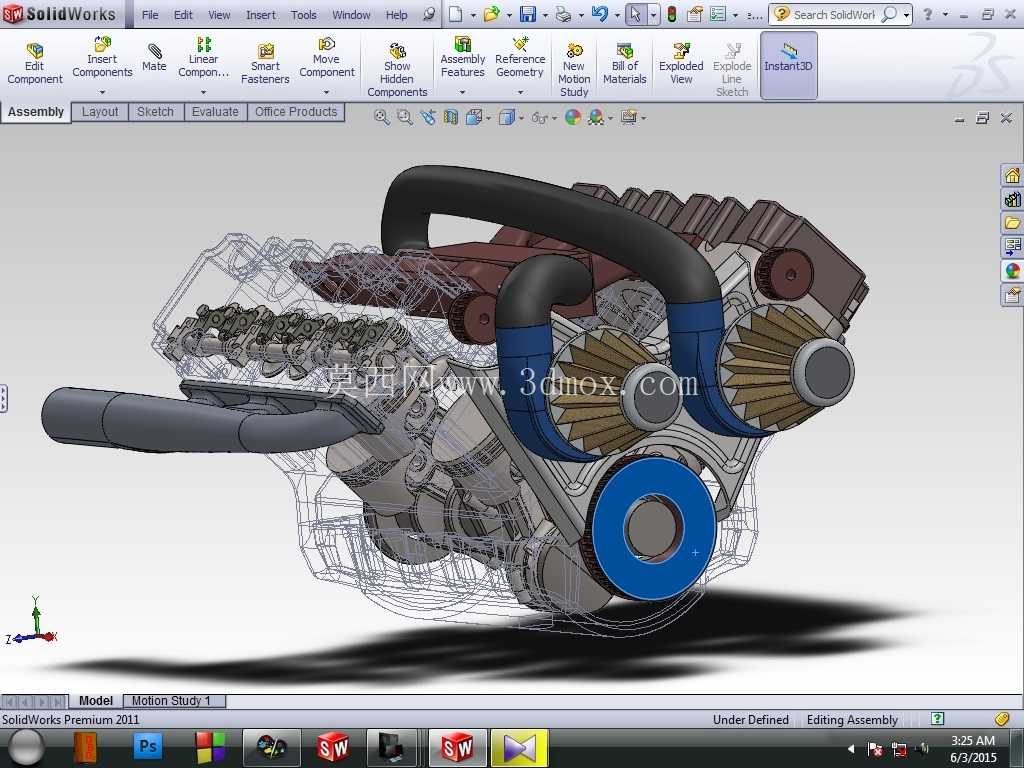Open the View Settings monitor dropdown
The width and height of the screenshot is (1024, 768).
(x=633, y=118)
